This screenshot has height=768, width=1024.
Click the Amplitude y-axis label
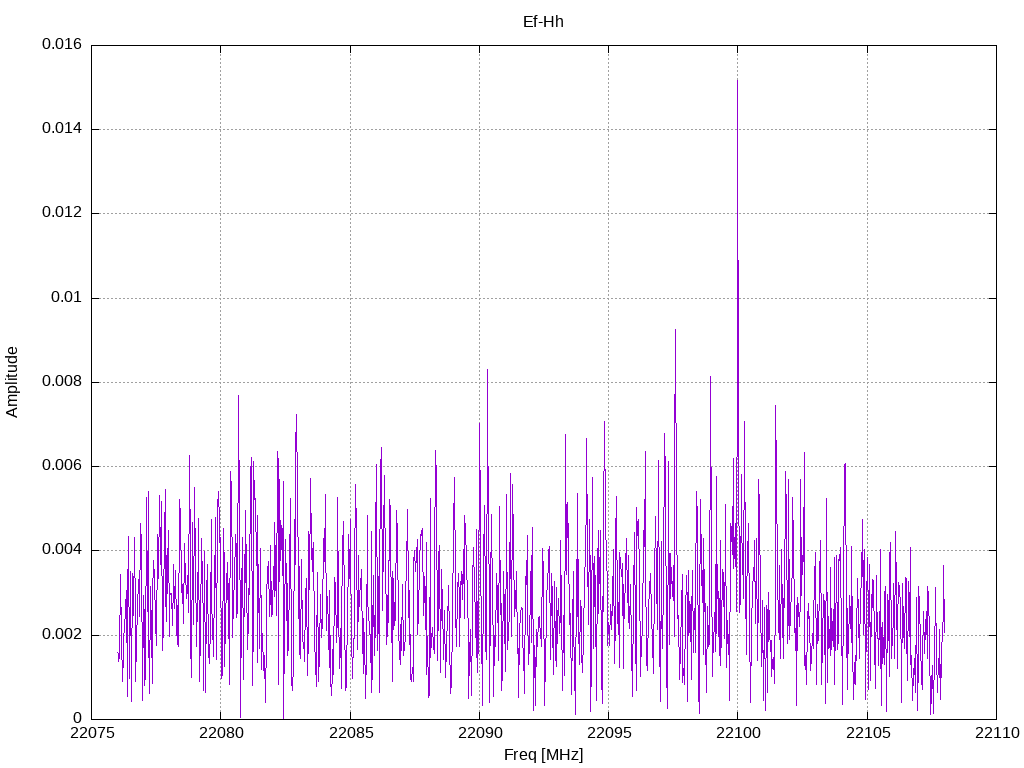[12, 381]
